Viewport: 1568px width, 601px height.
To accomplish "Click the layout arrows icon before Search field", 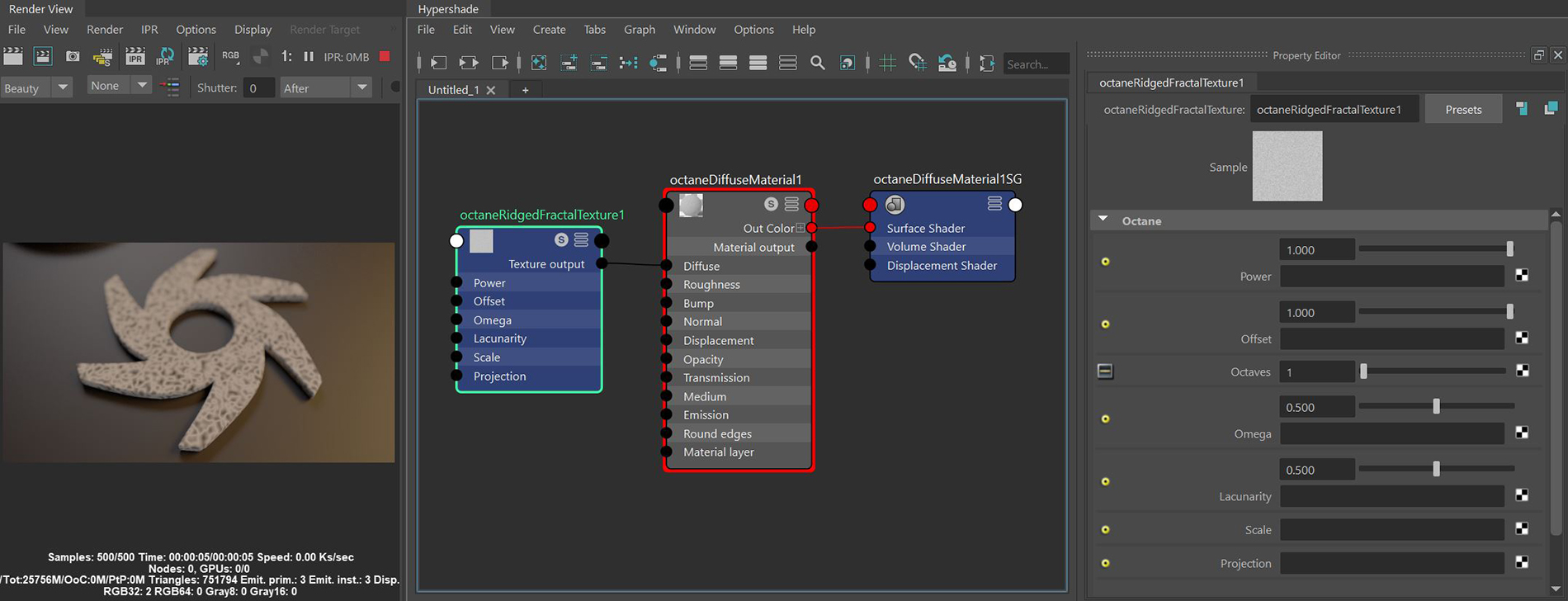I will click(987, 63).
